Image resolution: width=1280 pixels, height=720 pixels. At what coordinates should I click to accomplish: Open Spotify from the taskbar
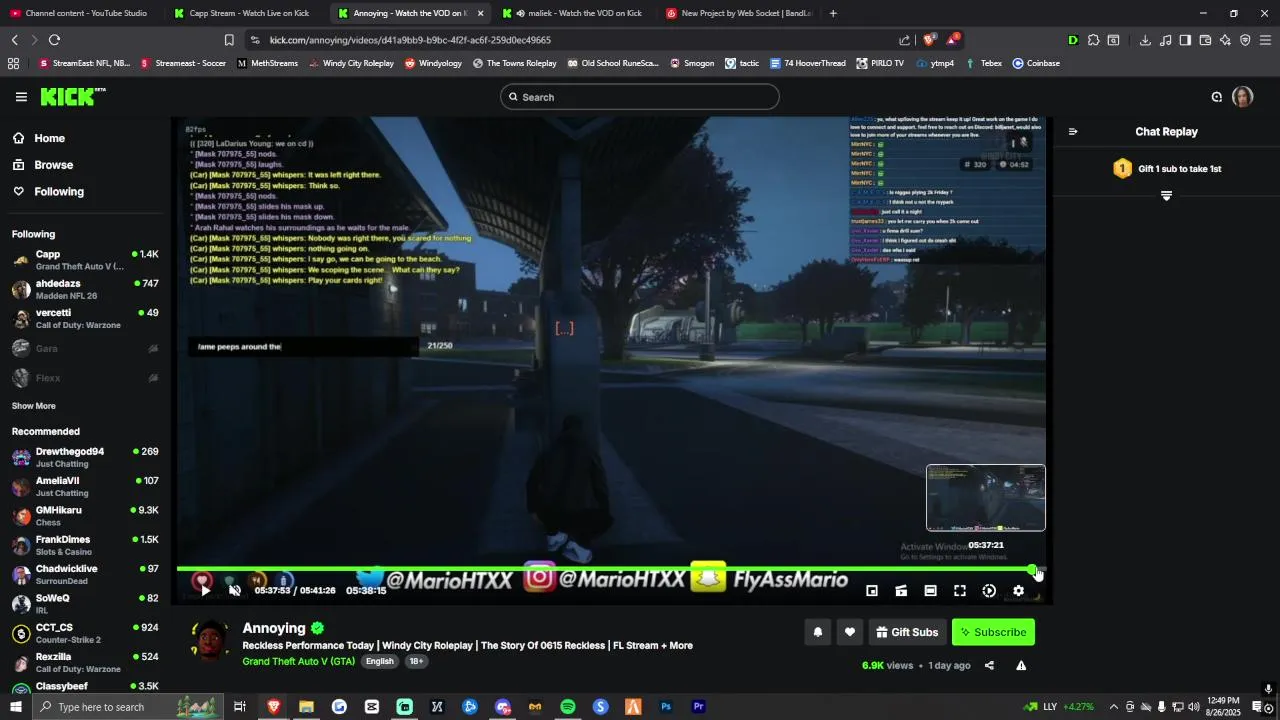568,707
